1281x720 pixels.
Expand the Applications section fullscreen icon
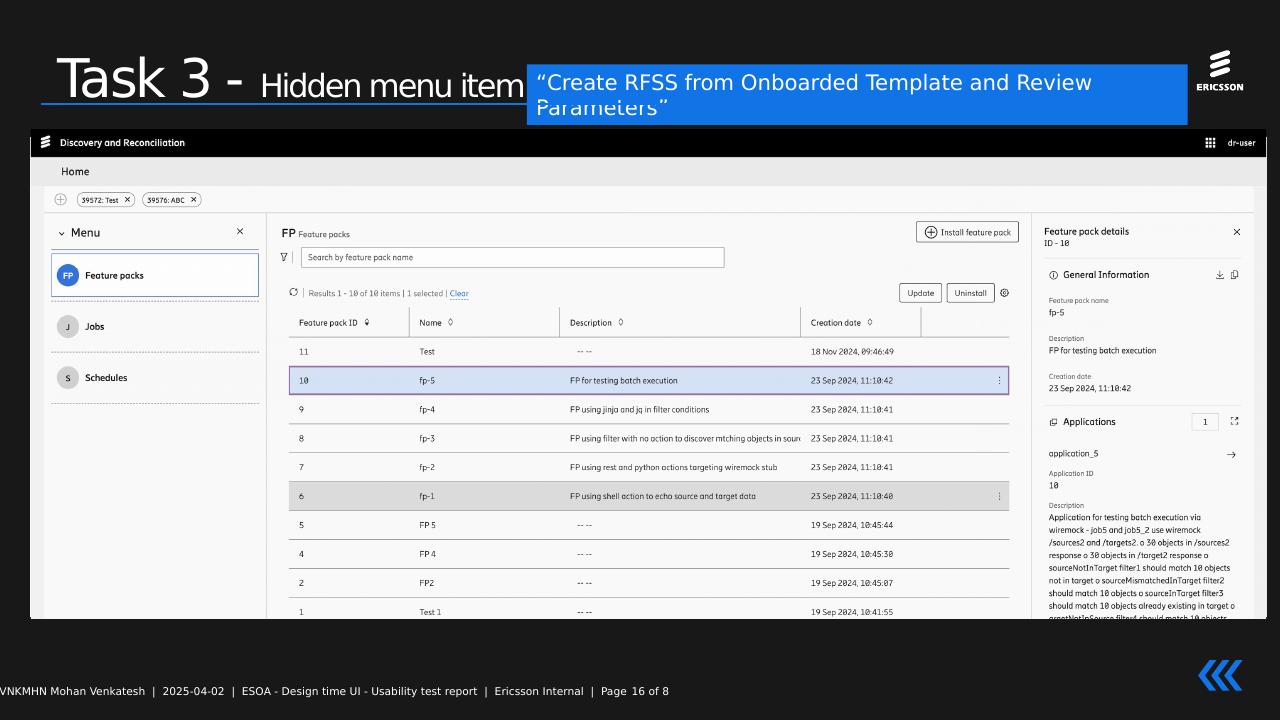tap(1234, 422)
